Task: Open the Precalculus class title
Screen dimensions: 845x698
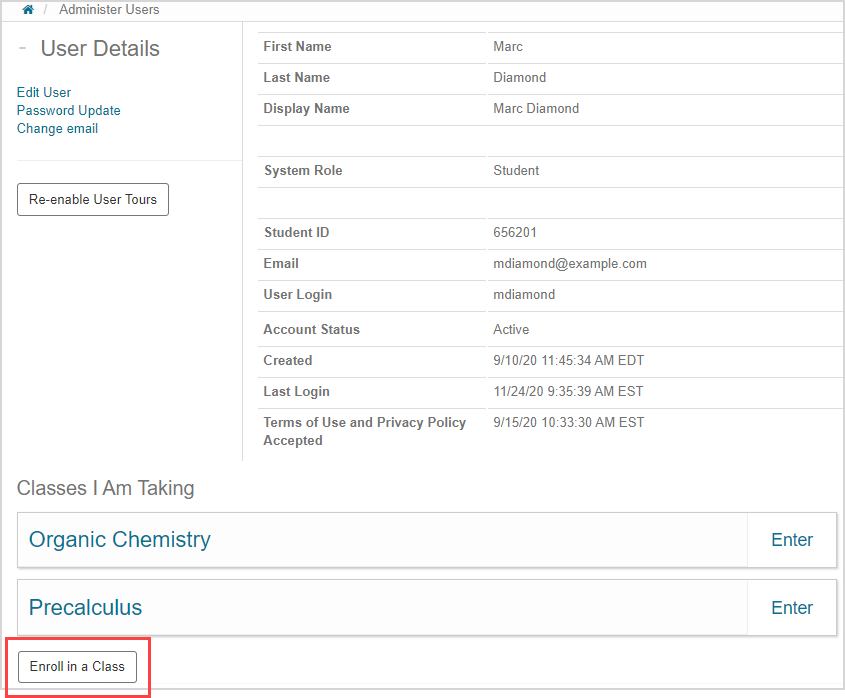Action: (x=86, y=608)
